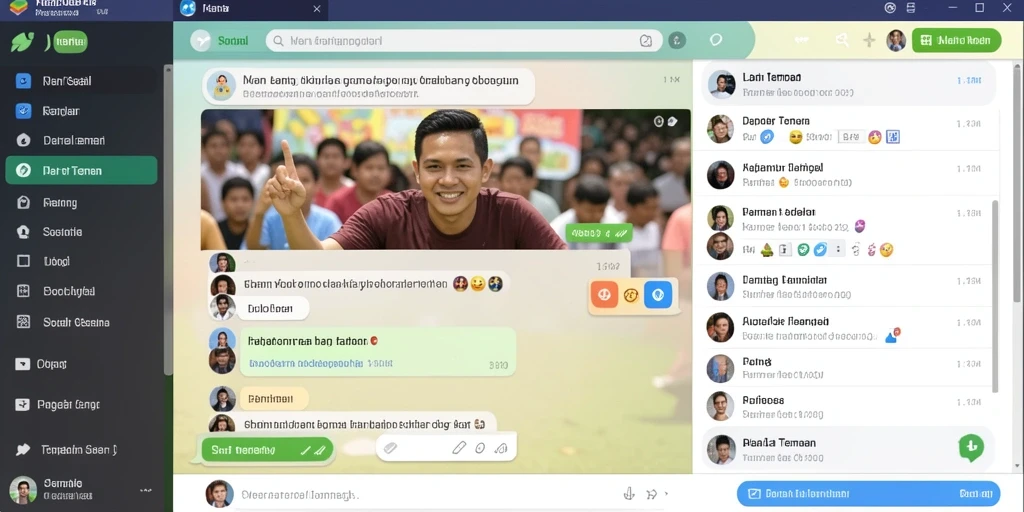The width and height of the screenshot is (1024, 512).
Task: Click the yellow emoji reaction in the chat popup
Action: (x=631, y=295)
